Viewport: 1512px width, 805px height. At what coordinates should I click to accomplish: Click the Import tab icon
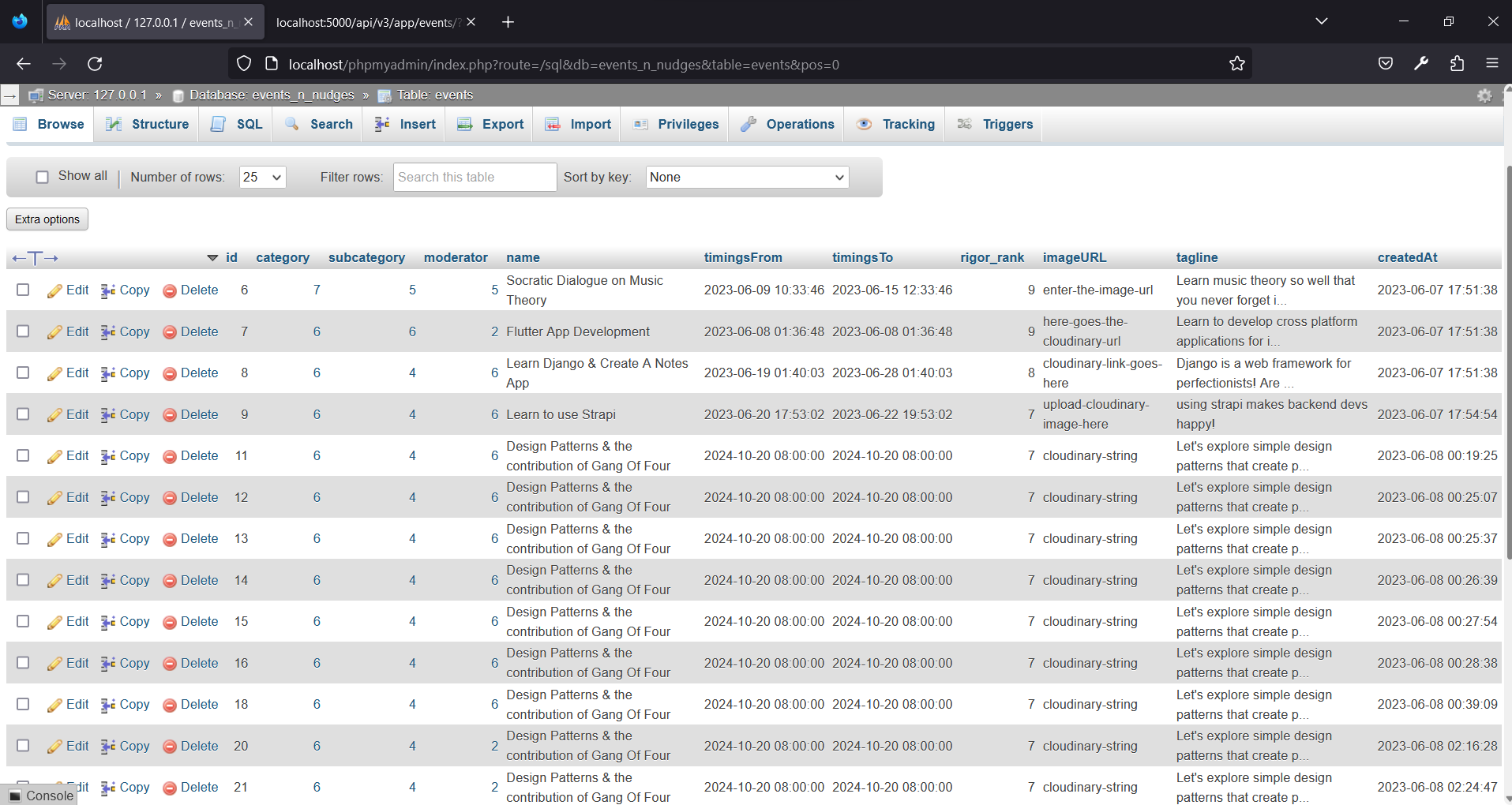click(553, 124)
